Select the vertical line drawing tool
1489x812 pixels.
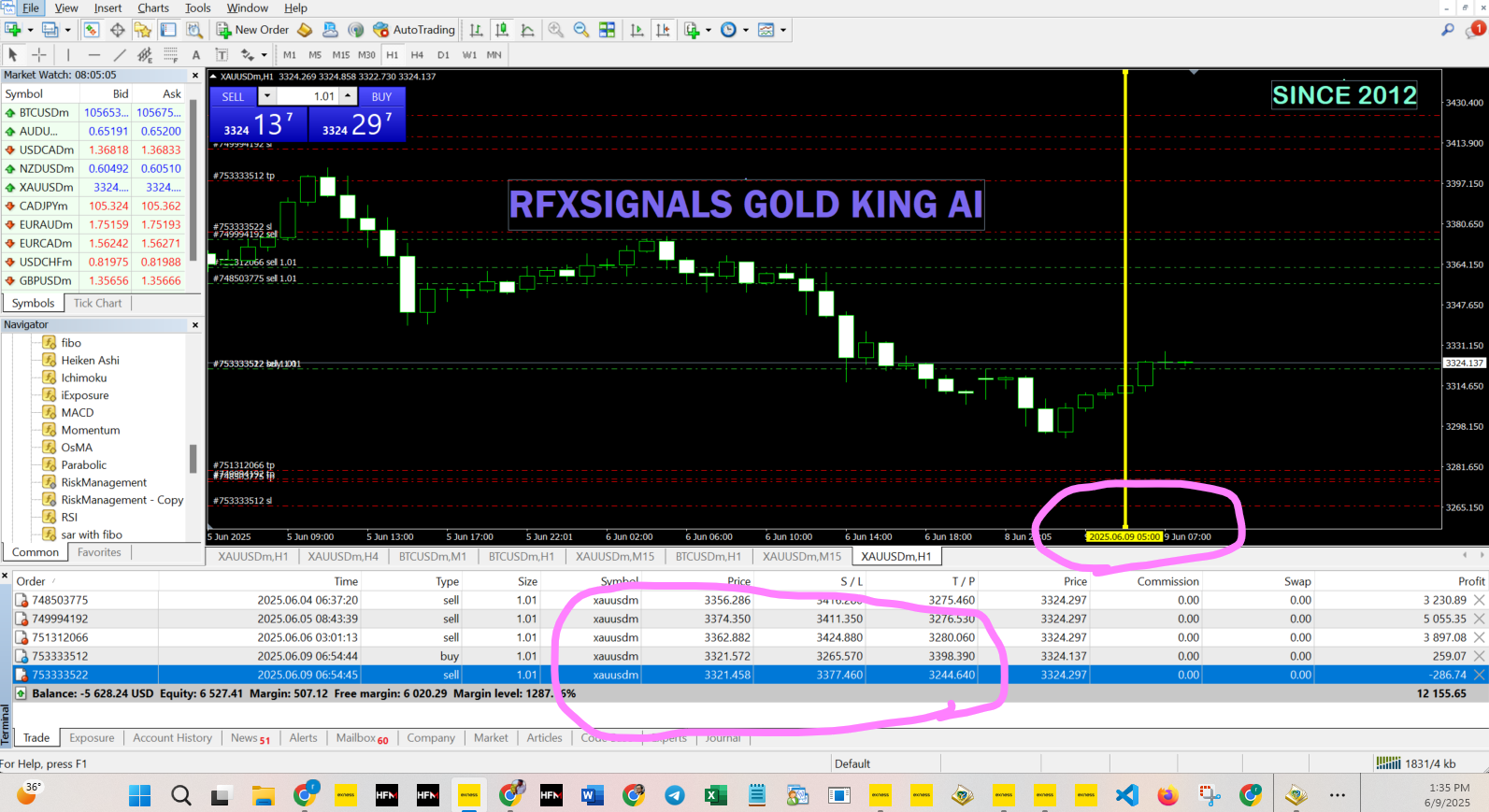tap(68, 55)
